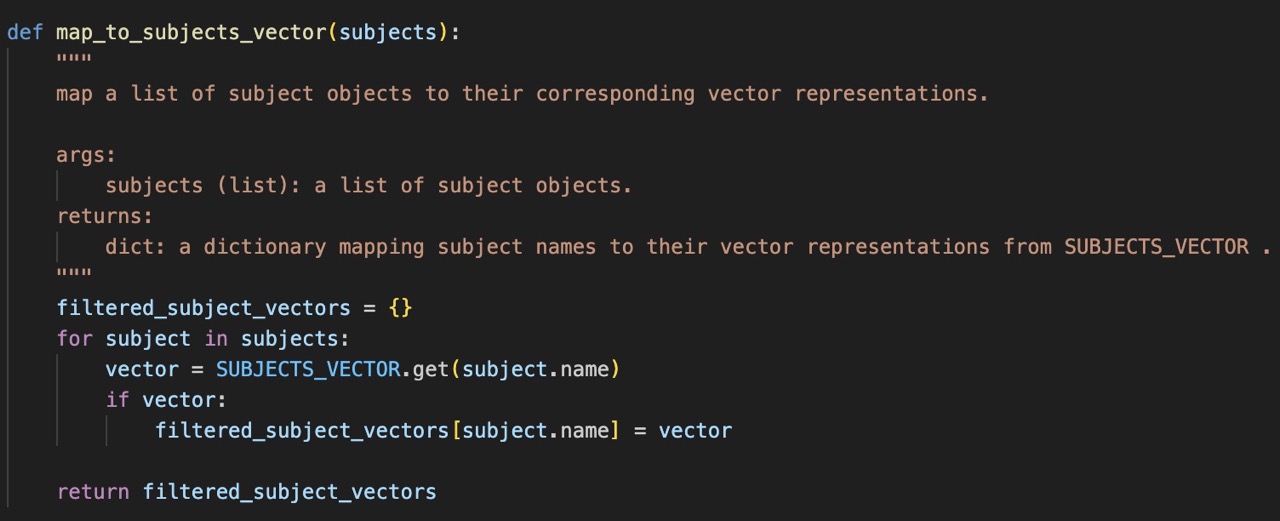Image resolution: width=1280 pixels, height=521 pixels.
Task: Click the word 'corresponding' in the docstring
Action: (x=615, y=94)
